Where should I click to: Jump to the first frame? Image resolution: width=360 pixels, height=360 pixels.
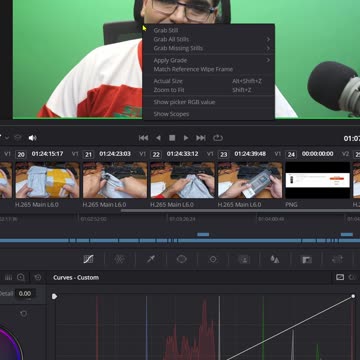pos(143,138)
